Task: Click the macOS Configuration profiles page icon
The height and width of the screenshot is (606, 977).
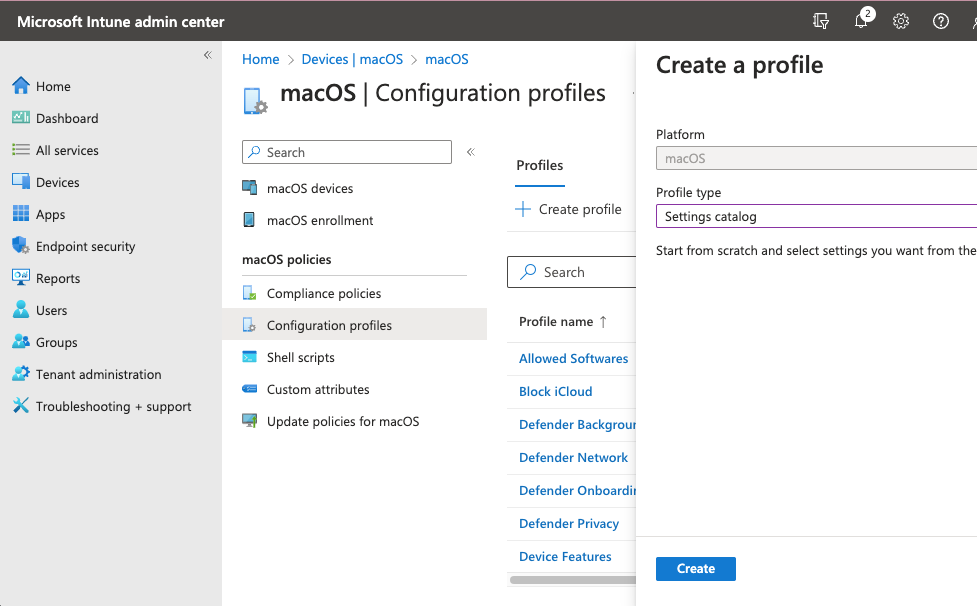Action: click(x=255, y=102)
